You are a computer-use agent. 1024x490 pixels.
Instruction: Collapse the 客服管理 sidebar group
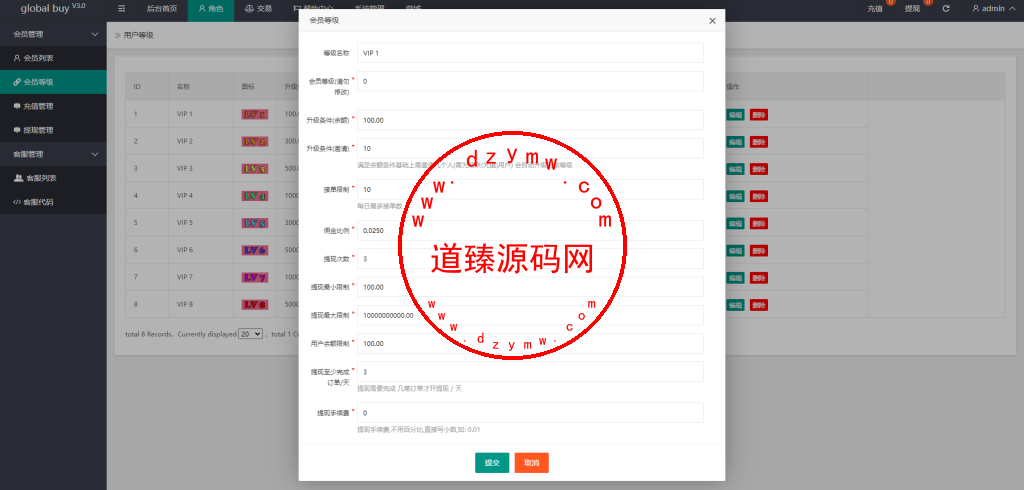[53, 154]
